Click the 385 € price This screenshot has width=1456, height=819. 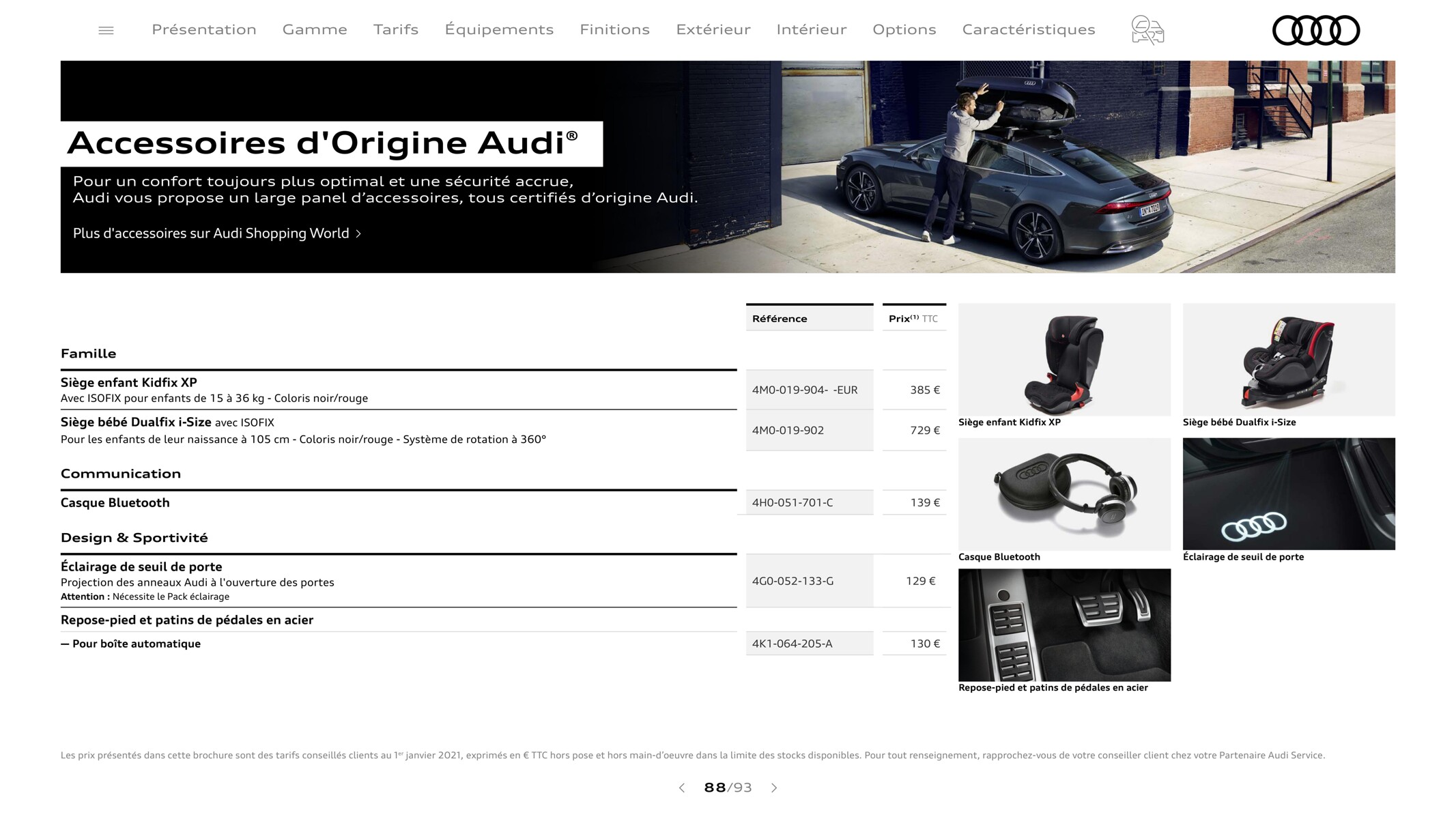pos(925,390)
